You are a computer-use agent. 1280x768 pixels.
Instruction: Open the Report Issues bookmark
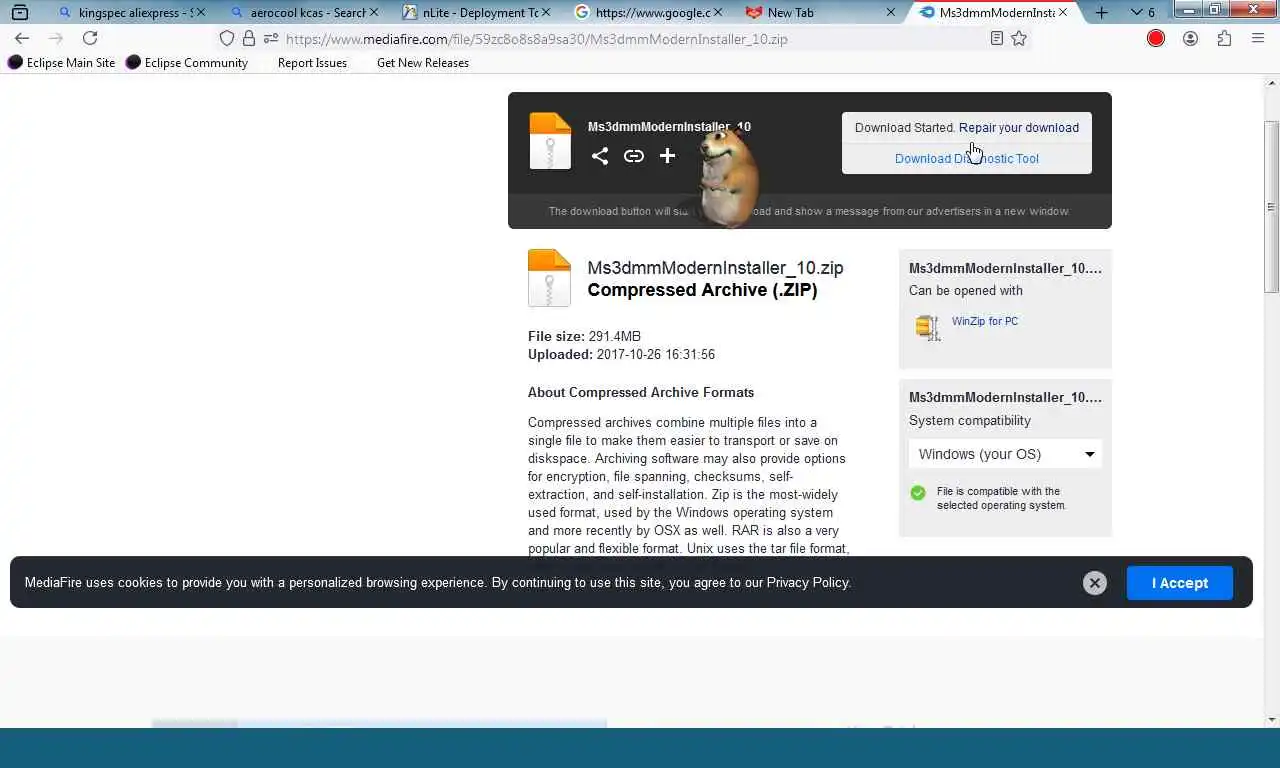[x=312, y=62]
